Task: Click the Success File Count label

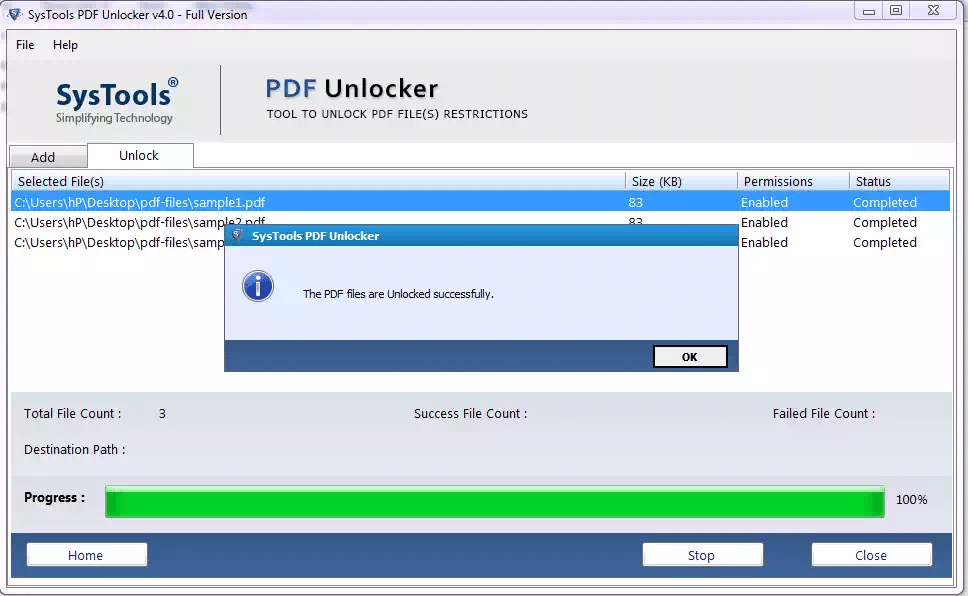Action: [470, 413]
